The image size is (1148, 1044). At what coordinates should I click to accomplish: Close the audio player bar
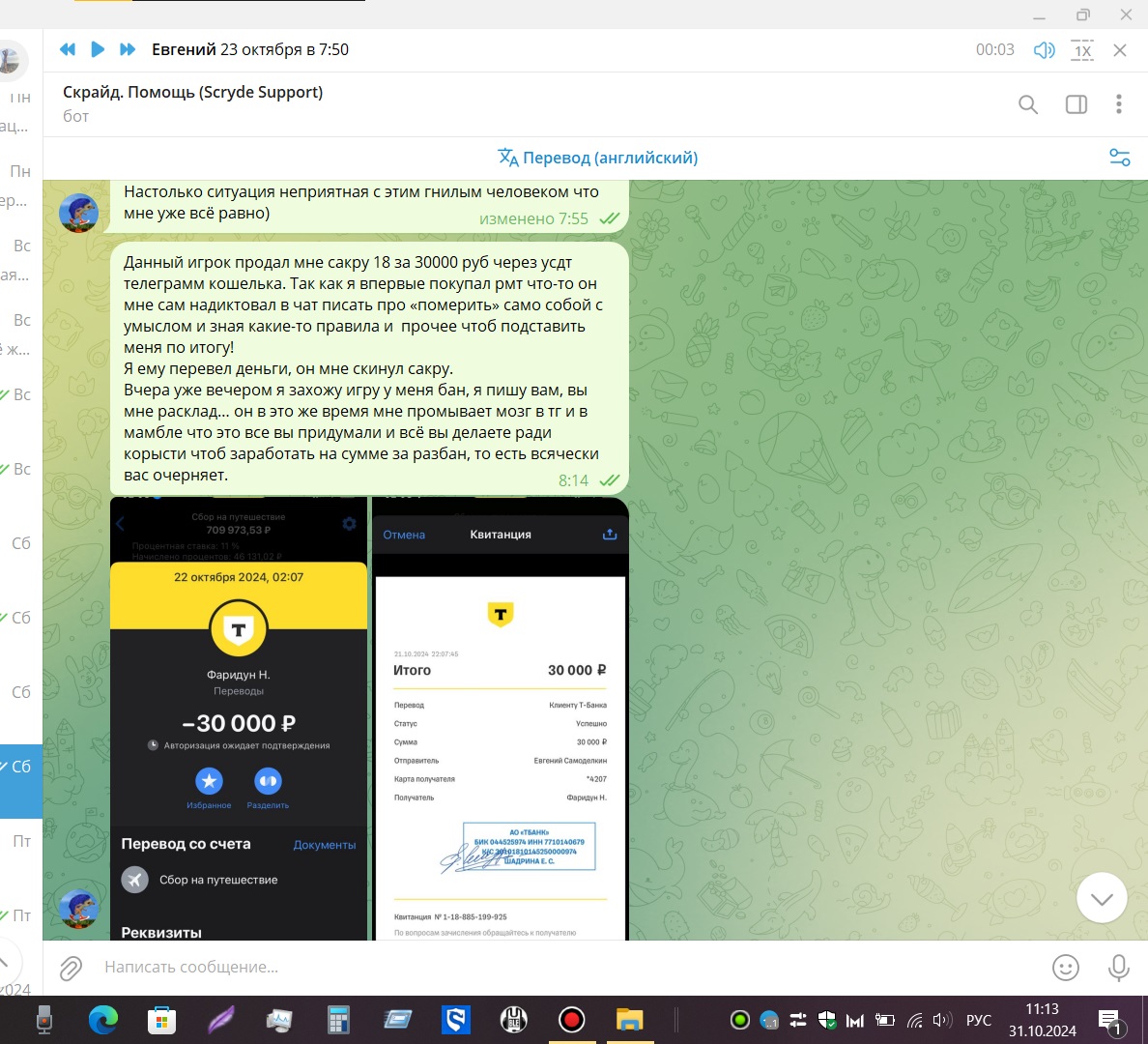[x=1120, y=50]
